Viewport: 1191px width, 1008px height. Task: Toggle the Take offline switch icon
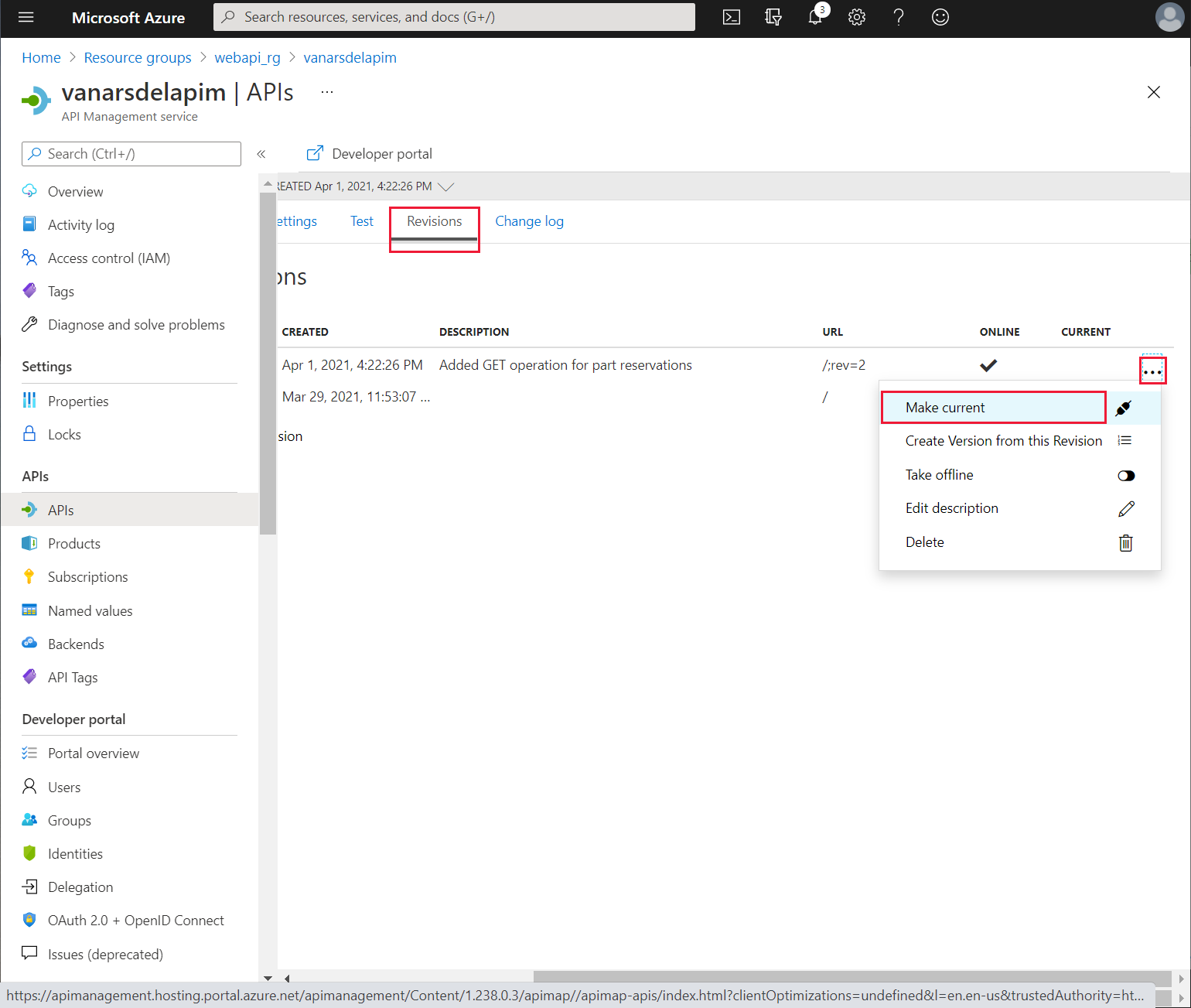pyautogui.click(x=1126, y=476)
